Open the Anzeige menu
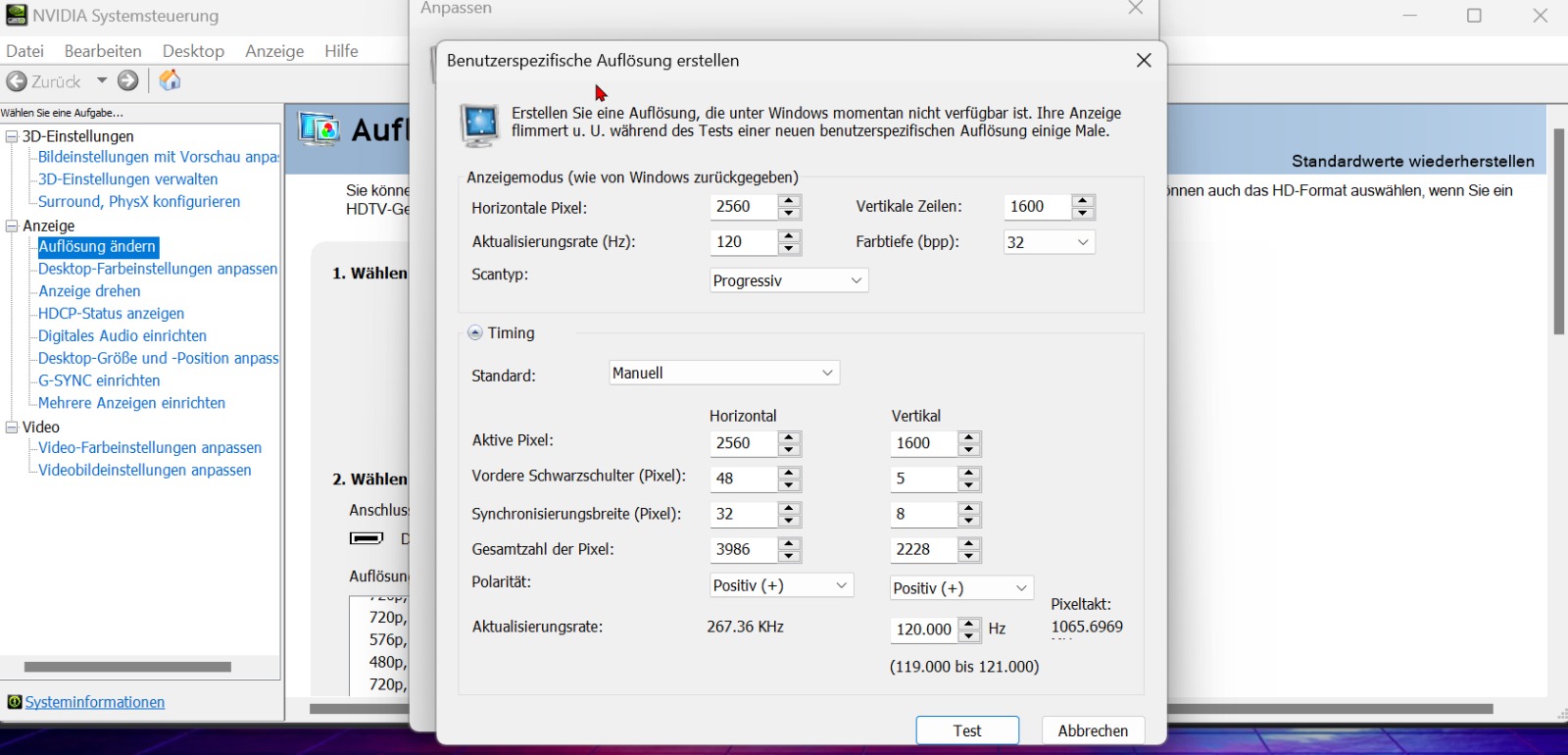The image size is (1568, 755). click(x=274, y=51)
